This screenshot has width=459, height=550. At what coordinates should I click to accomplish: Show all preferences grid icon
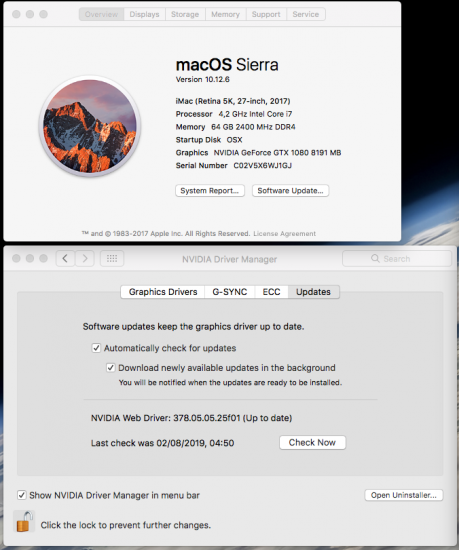112,259
